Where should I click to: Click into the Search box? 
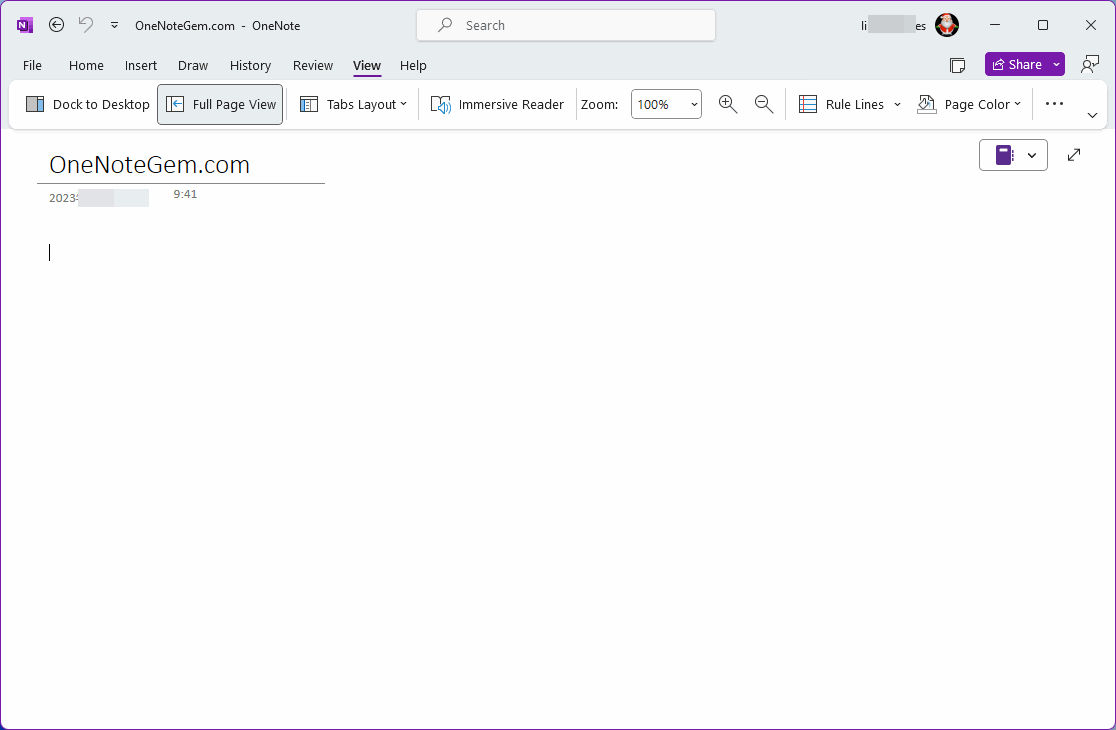click(566, 25)
